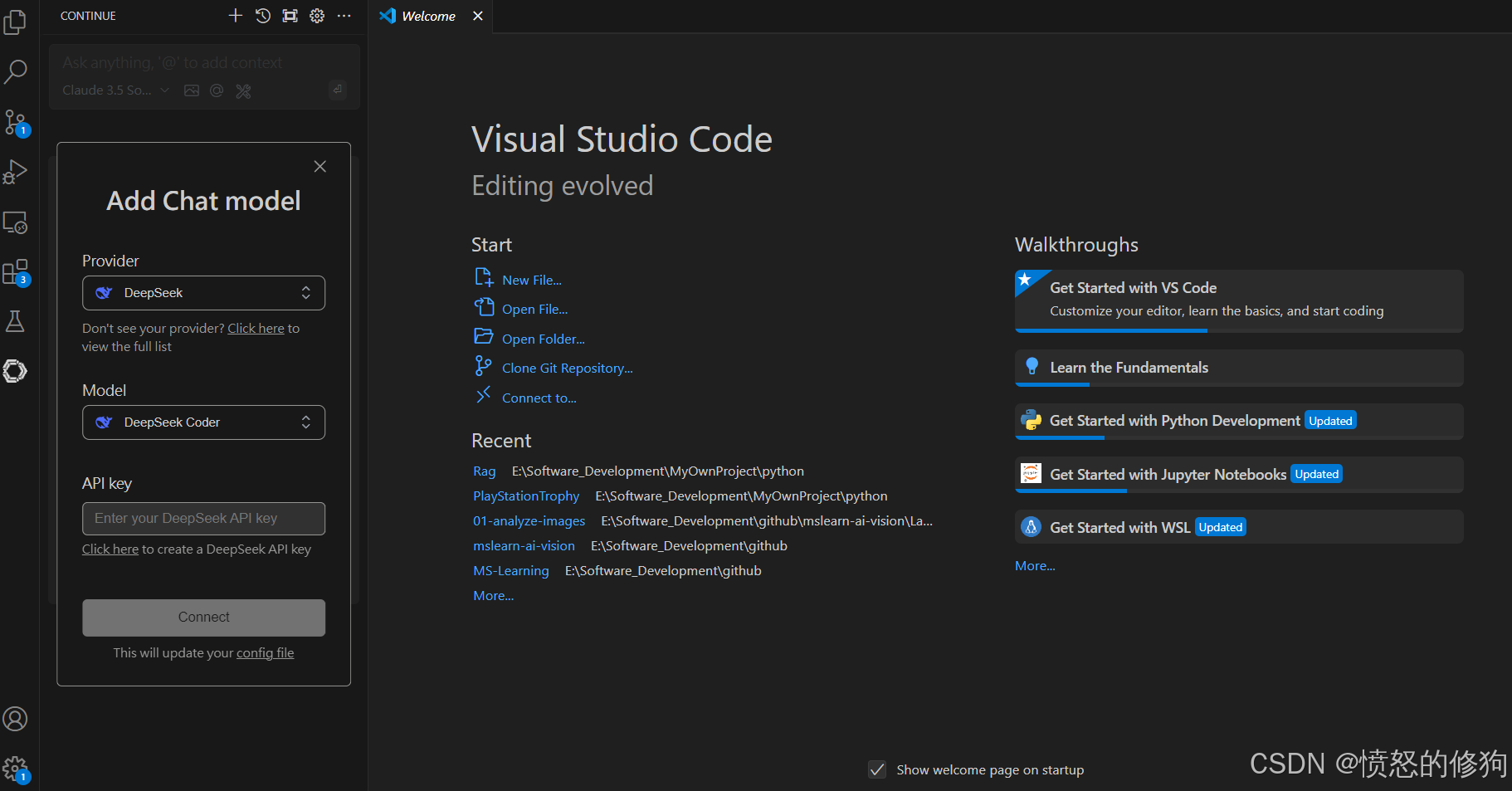Click Clone Git Repository link

pos(567,369)
